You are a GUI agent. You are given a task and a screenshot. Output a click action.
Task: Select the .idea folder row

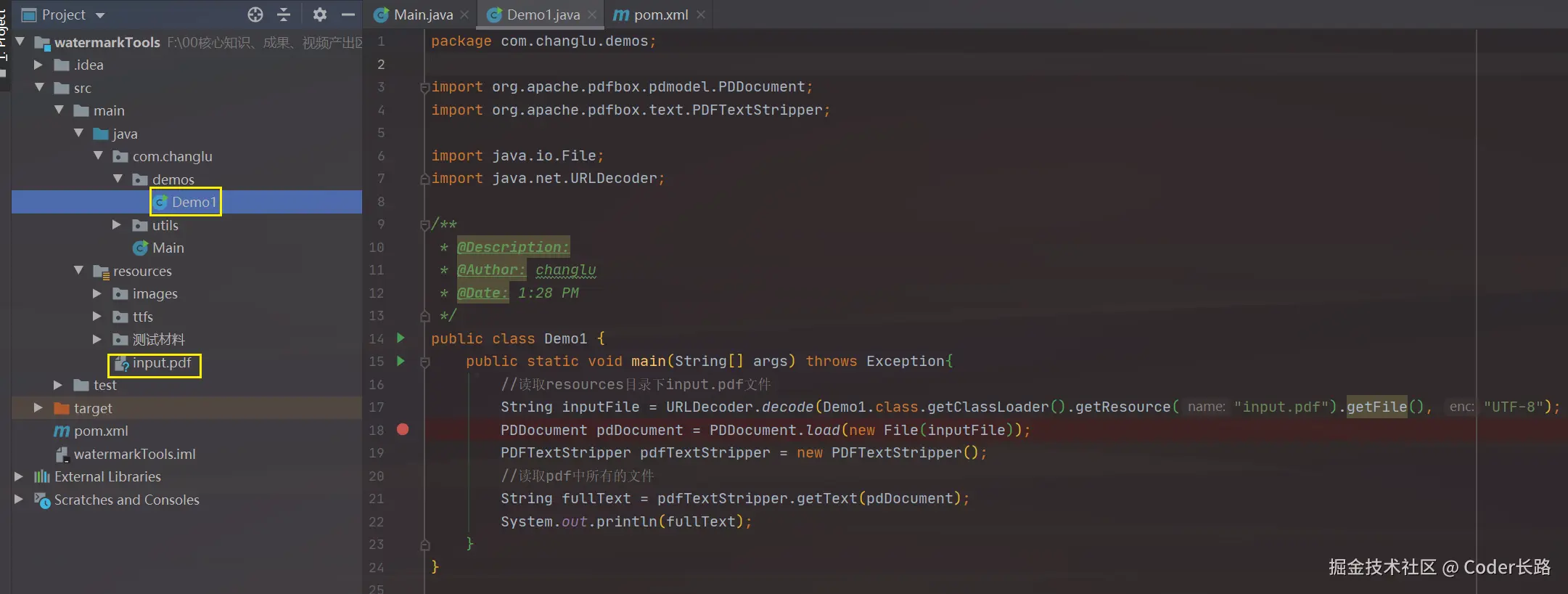click(186, 65)
